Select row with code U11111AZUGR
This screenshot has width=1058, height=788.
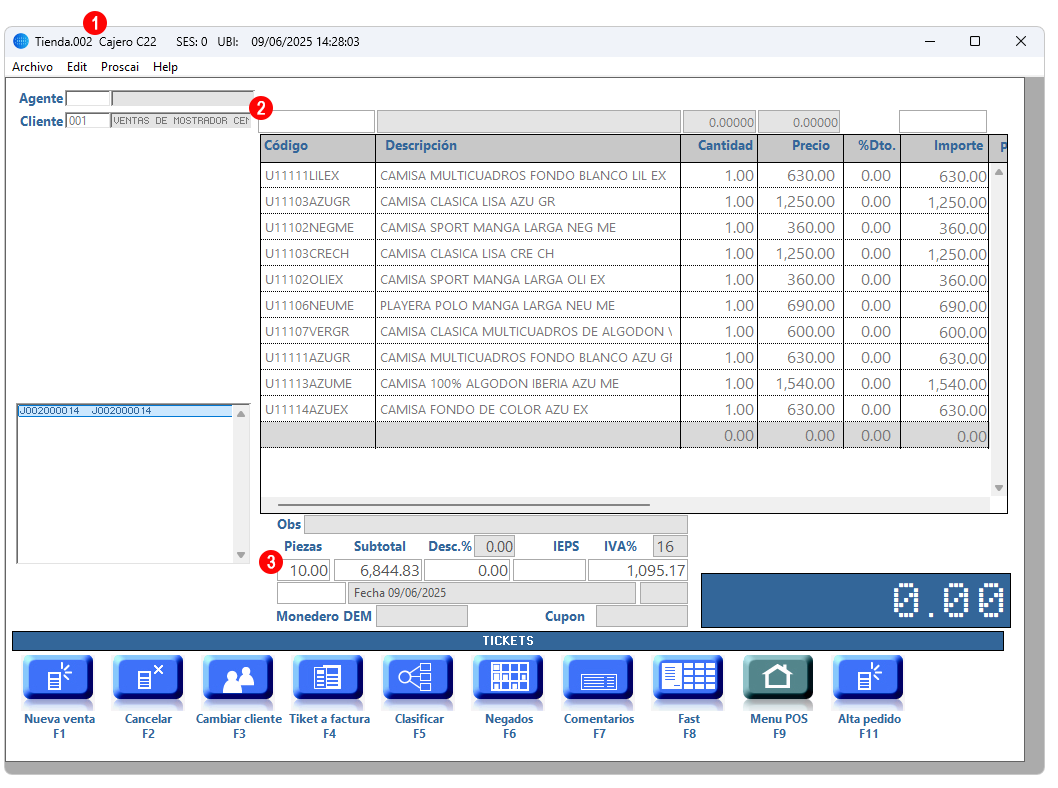point(625,358)
